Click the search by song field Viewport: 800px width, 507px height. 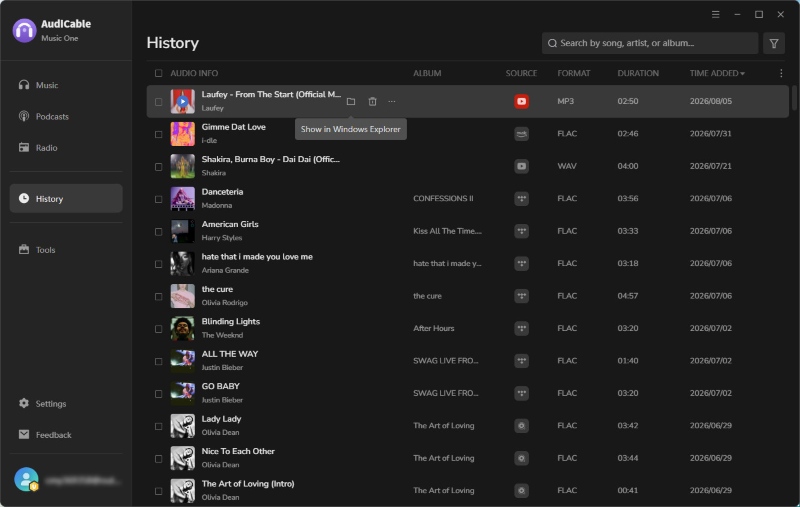coord(650,43)
